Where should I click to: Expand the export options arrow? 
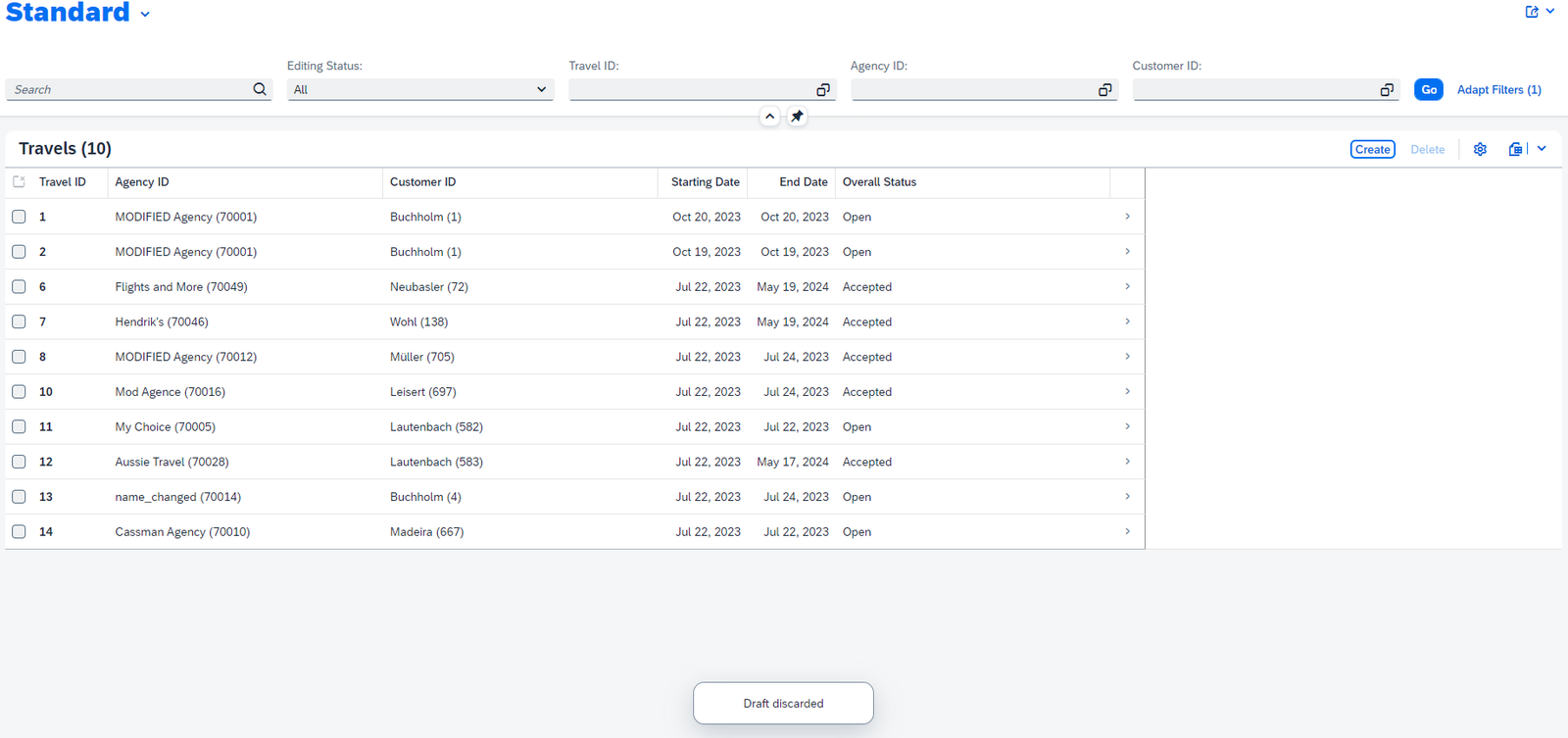coord(1542,149)
